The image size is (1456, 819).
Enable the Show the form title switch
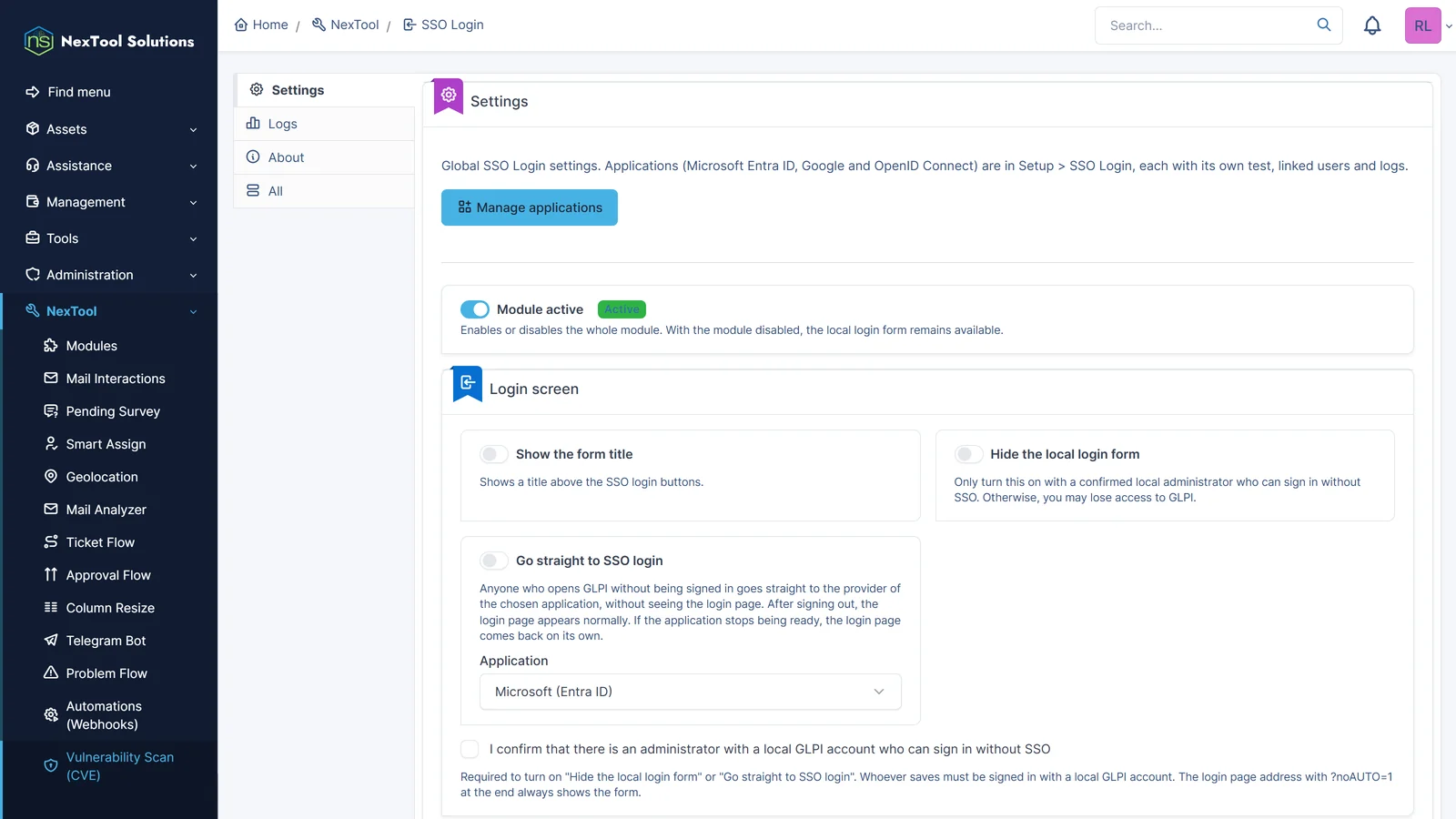click(494, 454)
